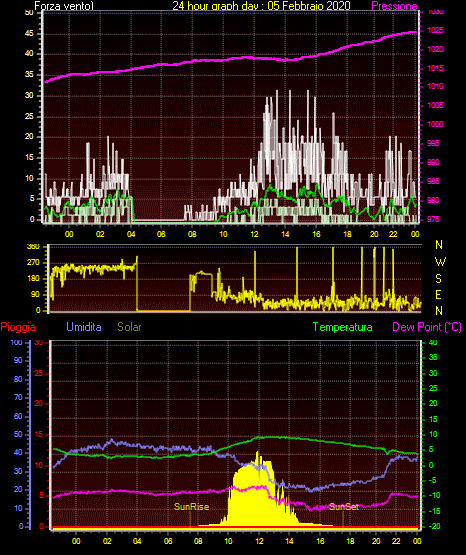Click the Dew Point (°C) legend label

427,327
